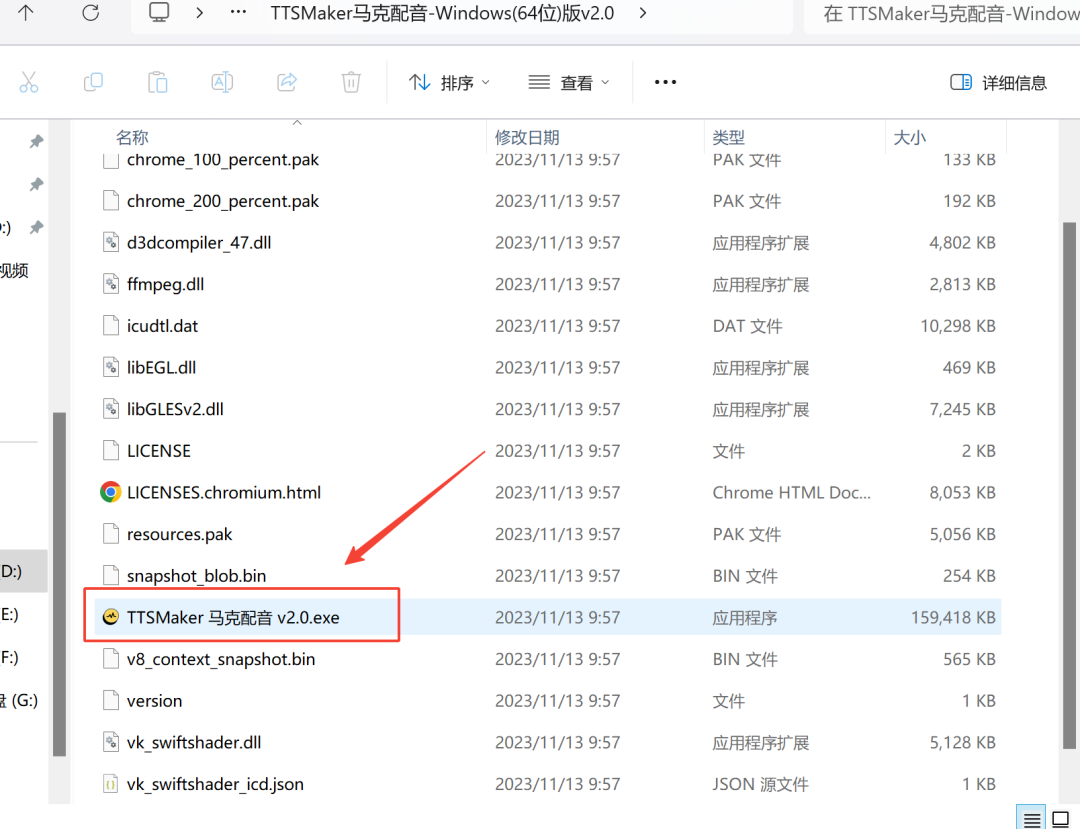Click the 159,418 KB size cell
Image resolution: width=1080 pixels, height=829 pixels.
[x=953, y=618]
